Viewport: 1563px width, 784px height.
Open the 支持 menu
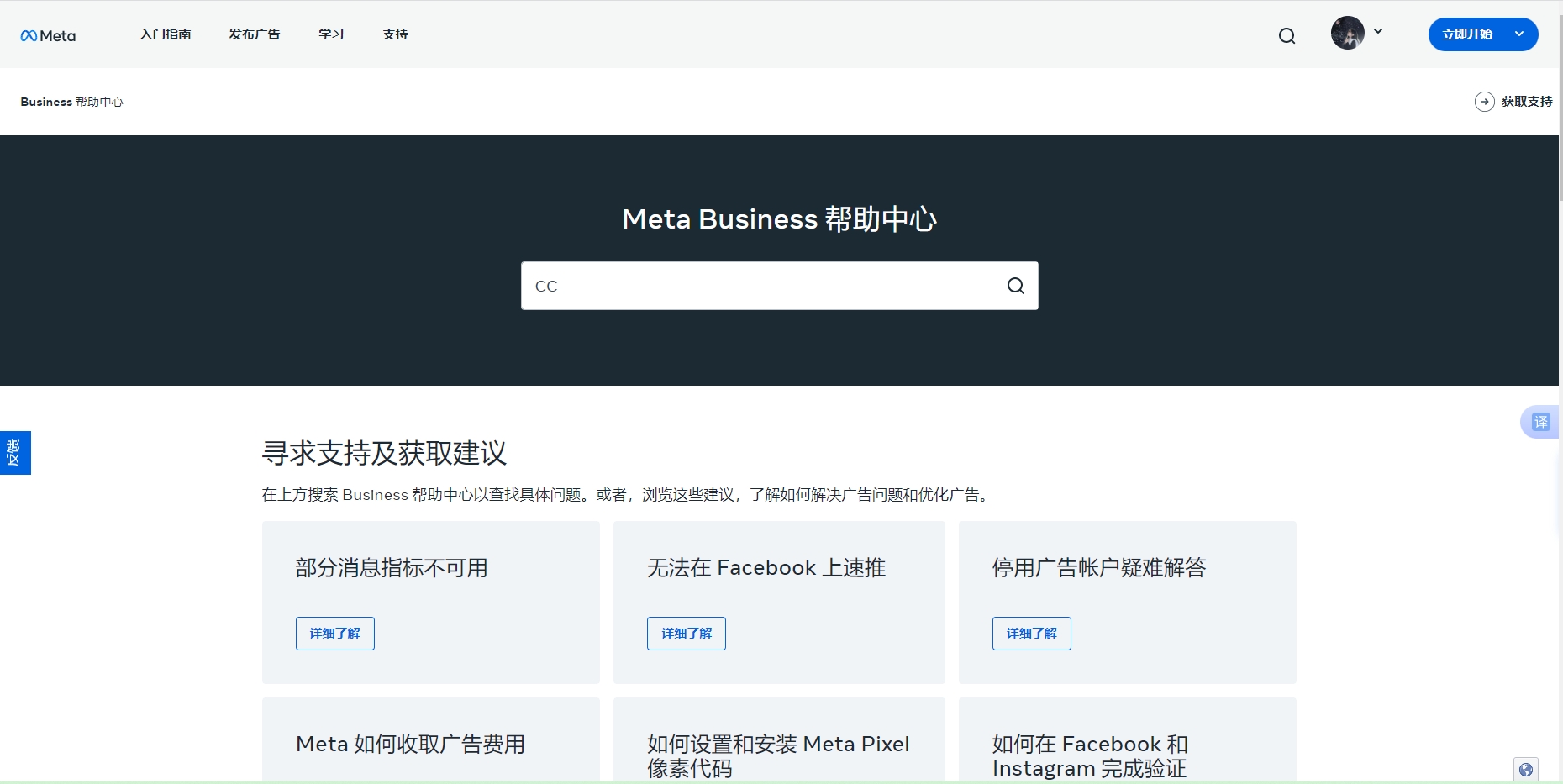point(395,34)
